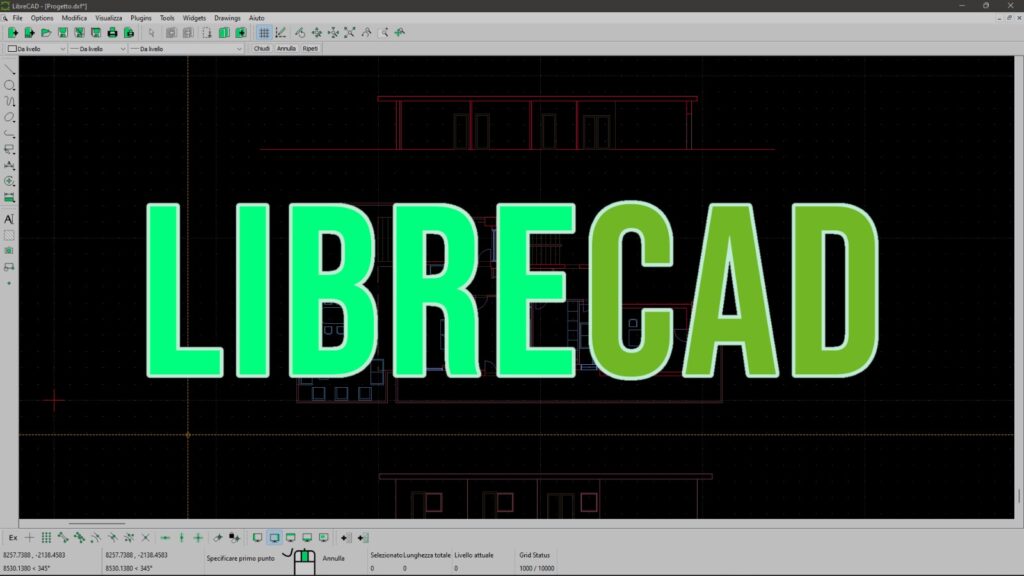The height and width of the screenshot is (576, 1024).
Task: Toggle restrict horizontal icon
Action: point(165,537)
